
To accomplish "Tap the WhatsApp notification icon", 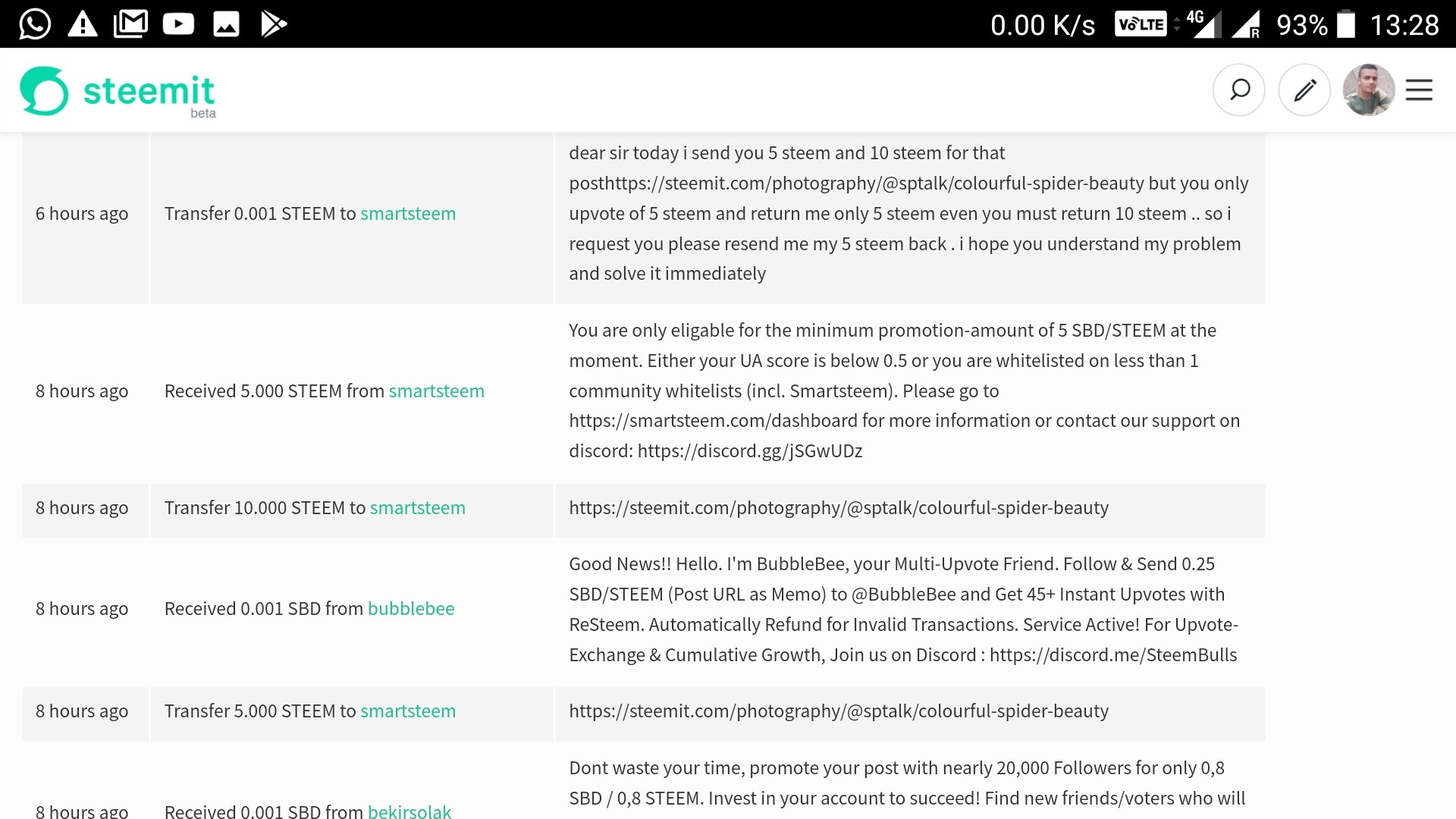I will pos(35,24).
